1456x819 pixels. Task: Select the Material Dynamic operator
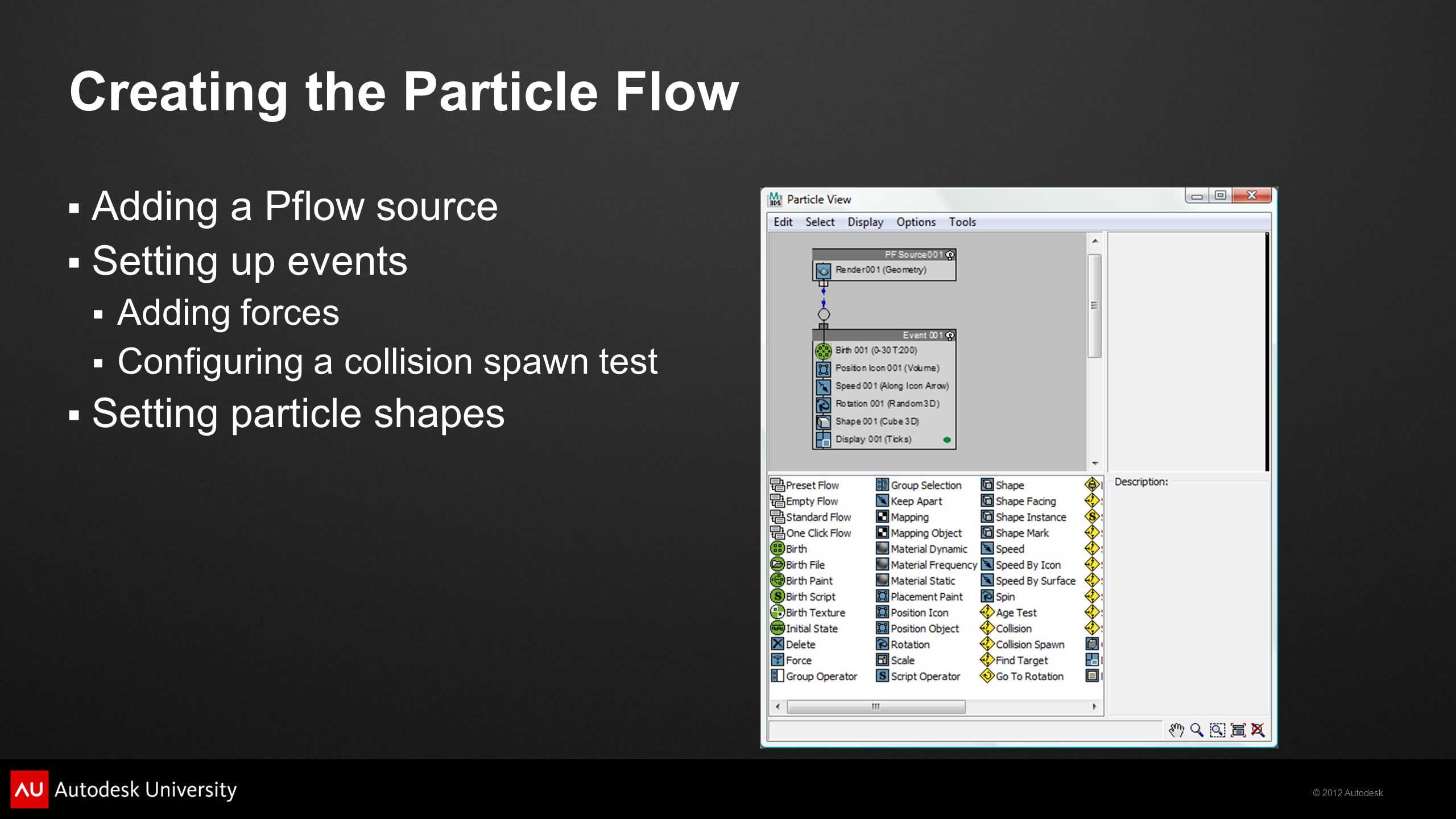[x=921, y=549]
